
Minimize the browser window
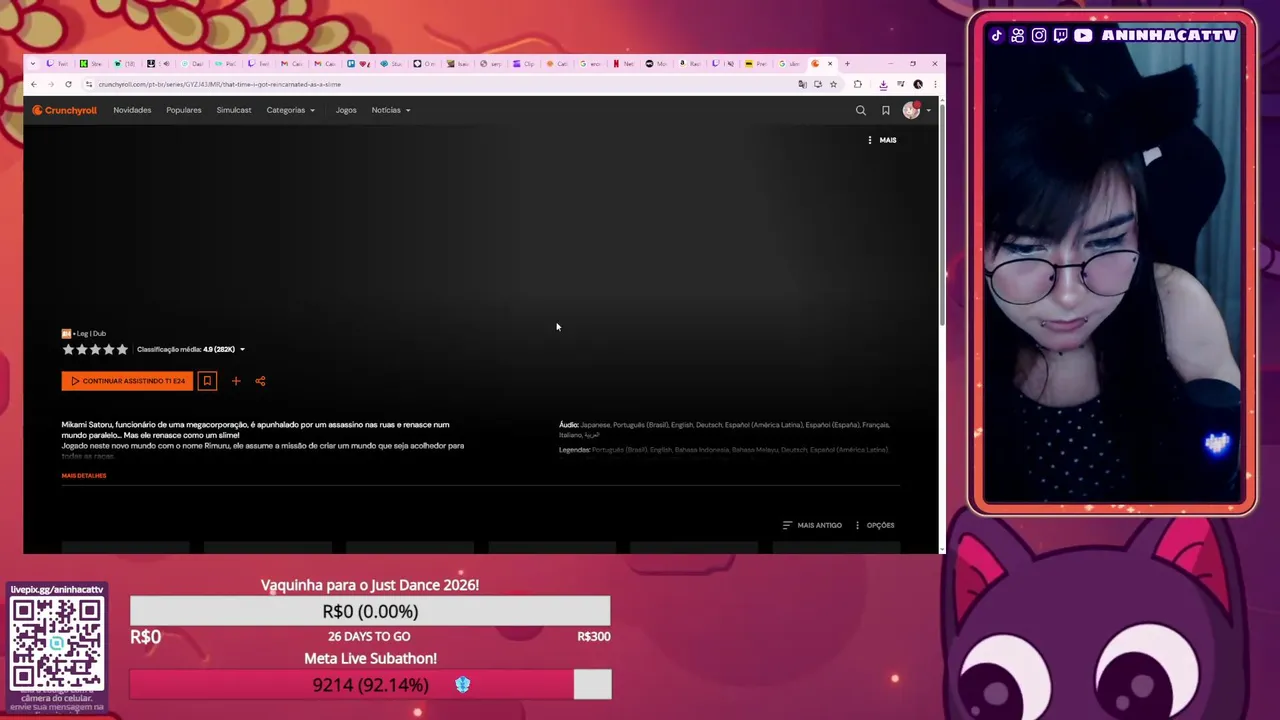point(890,64)
